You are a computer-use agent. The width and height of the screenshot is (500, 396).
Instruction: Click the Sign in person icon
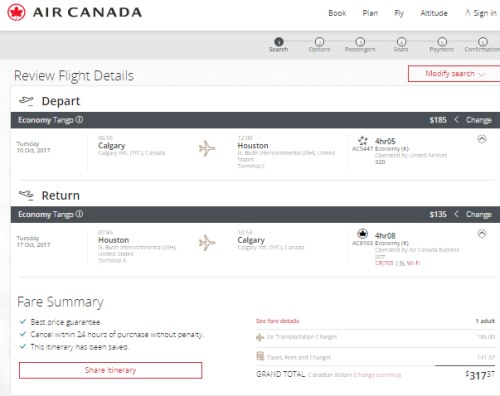pyautogui.click(x=468, y=13)
